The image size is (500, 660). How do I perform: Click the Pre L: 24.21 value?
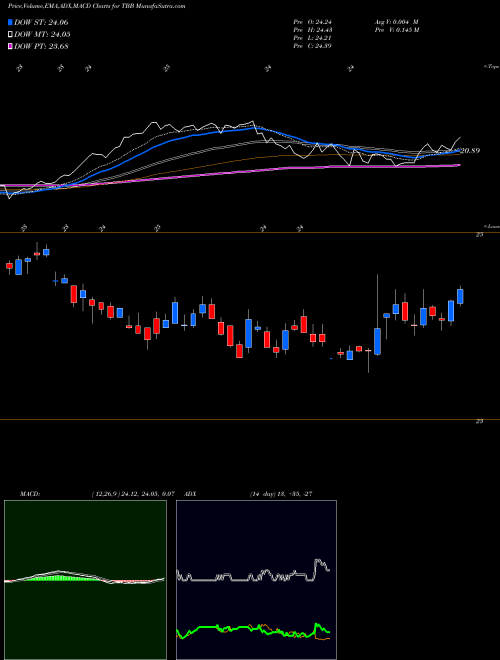point(314,38)
